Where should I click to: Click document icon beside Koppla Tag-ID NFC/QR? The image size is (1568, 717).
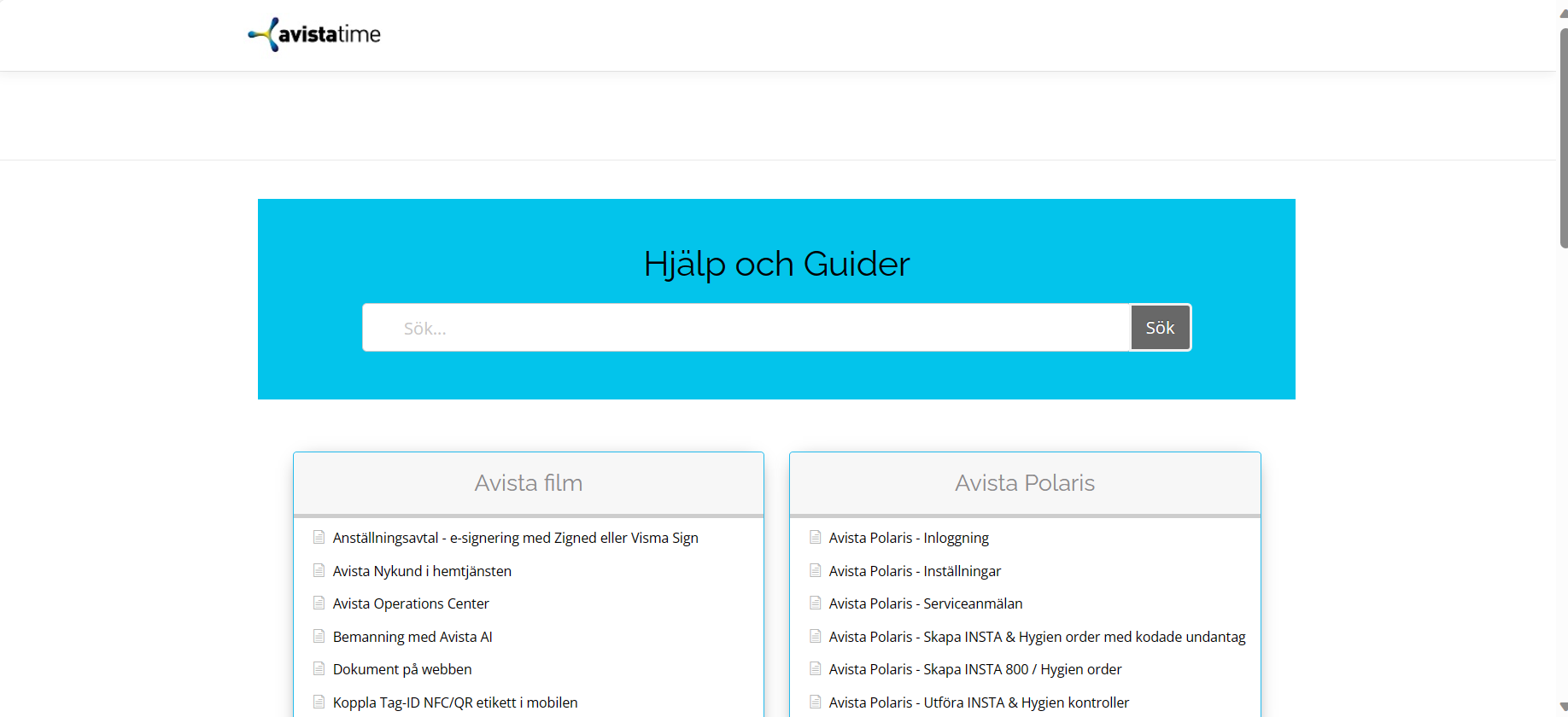[x=319, y=702]
